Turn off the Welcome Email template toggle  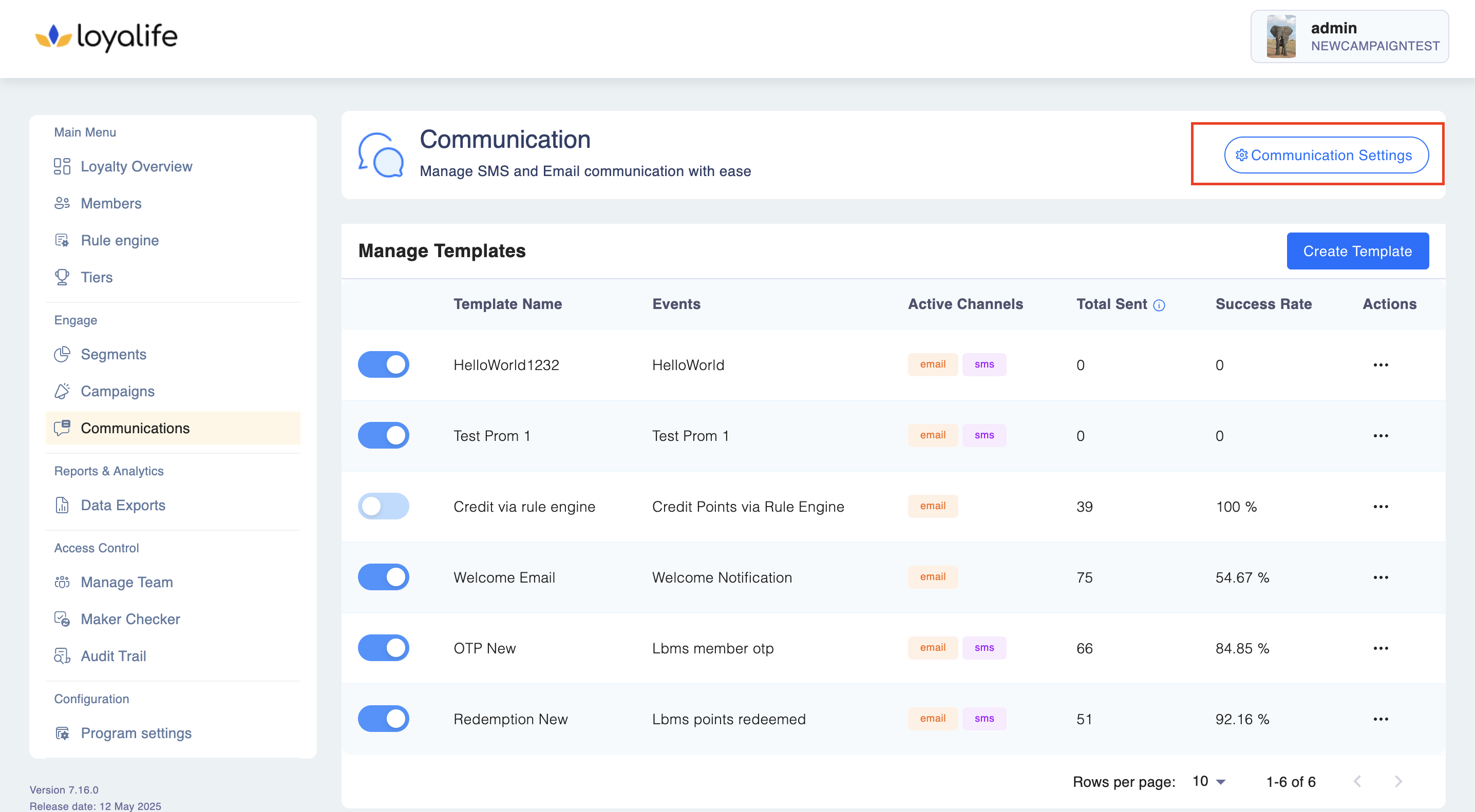click(x=383, y=577)
